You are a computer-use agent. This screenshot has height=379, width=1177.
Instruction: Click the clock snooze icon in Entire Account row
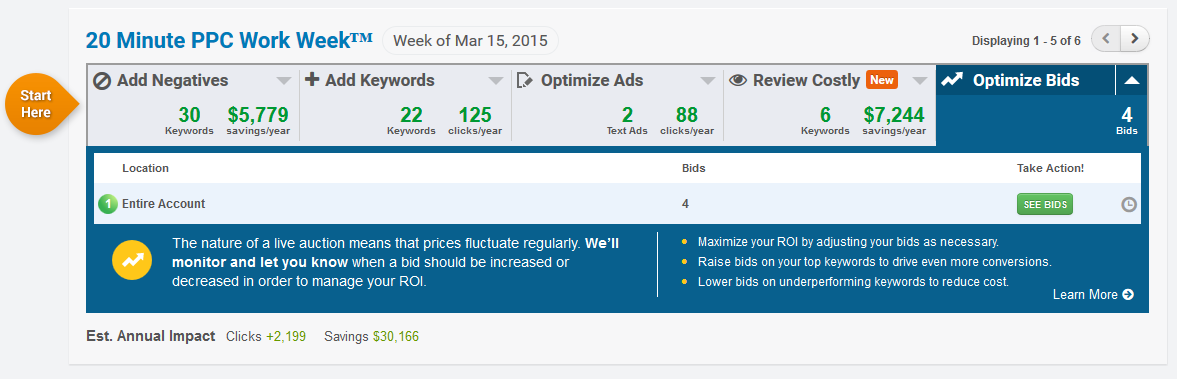click(x=1129, y=204)
